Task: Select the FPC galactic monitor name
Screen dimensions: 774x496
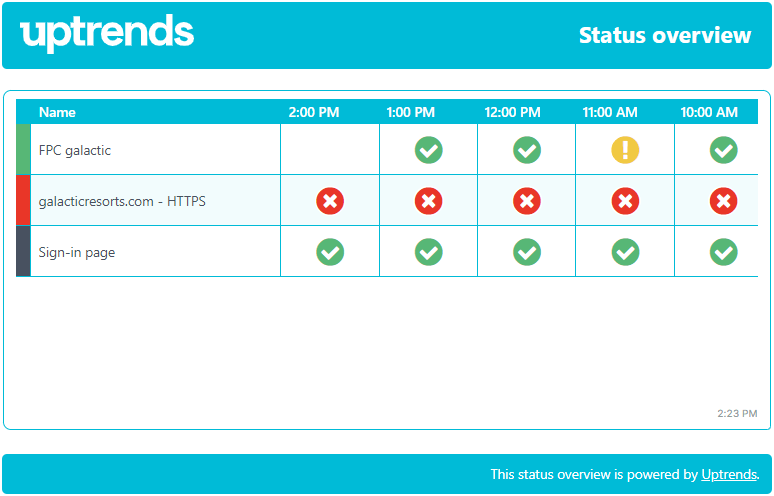Action: pos(75,151)
